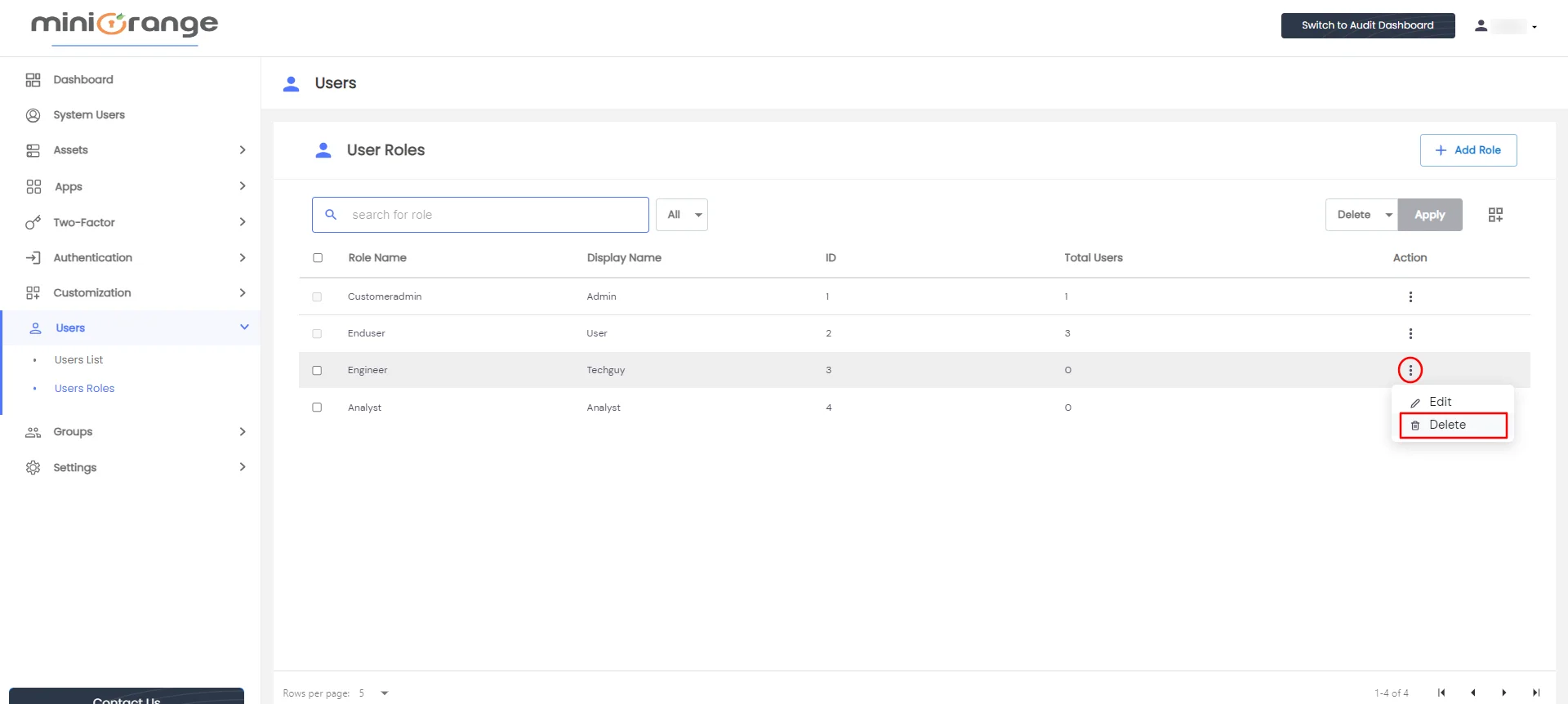Expand the Customization submenu chevron
Image resolution: width=1568 pixels, height=704 pixels.
[243, 292]
